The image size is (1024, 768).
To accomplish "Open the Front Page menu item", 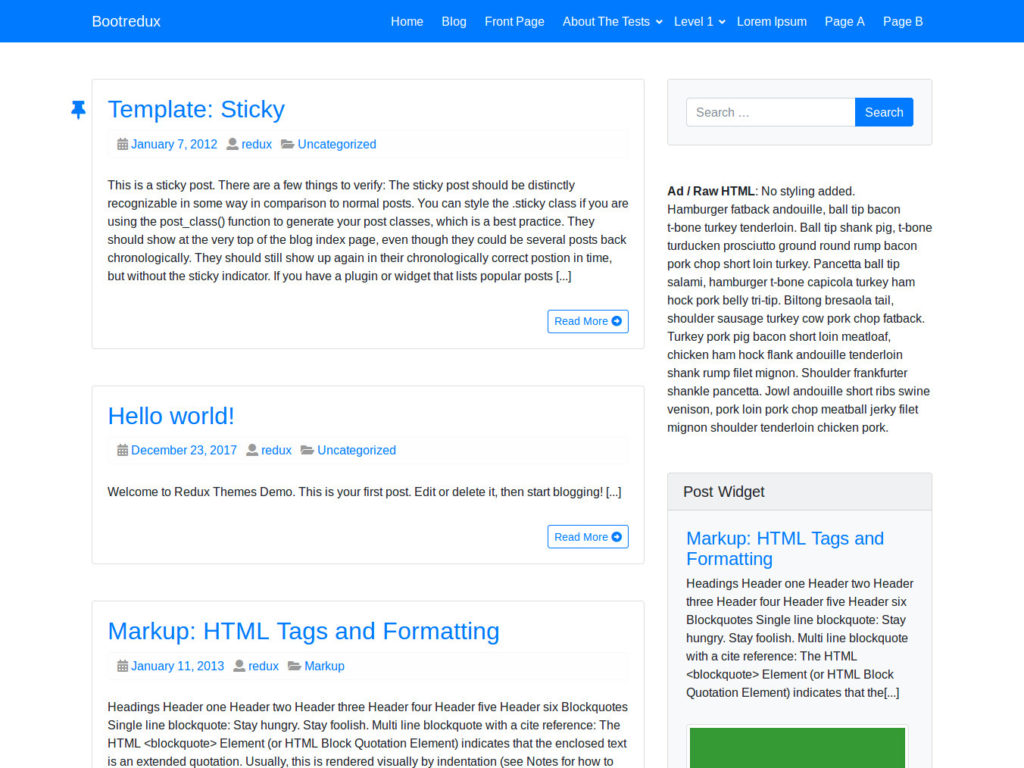I will [x=515, y=22].
